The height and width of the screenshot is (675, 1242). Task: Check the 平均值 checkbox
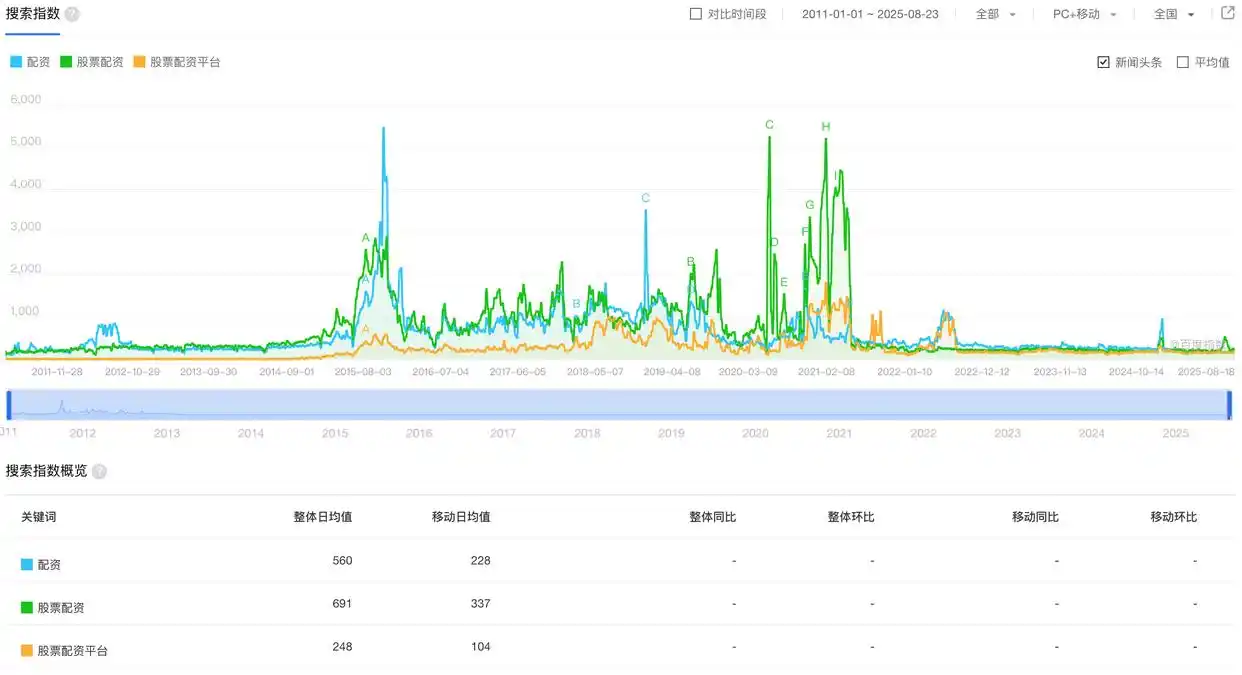1183,61
